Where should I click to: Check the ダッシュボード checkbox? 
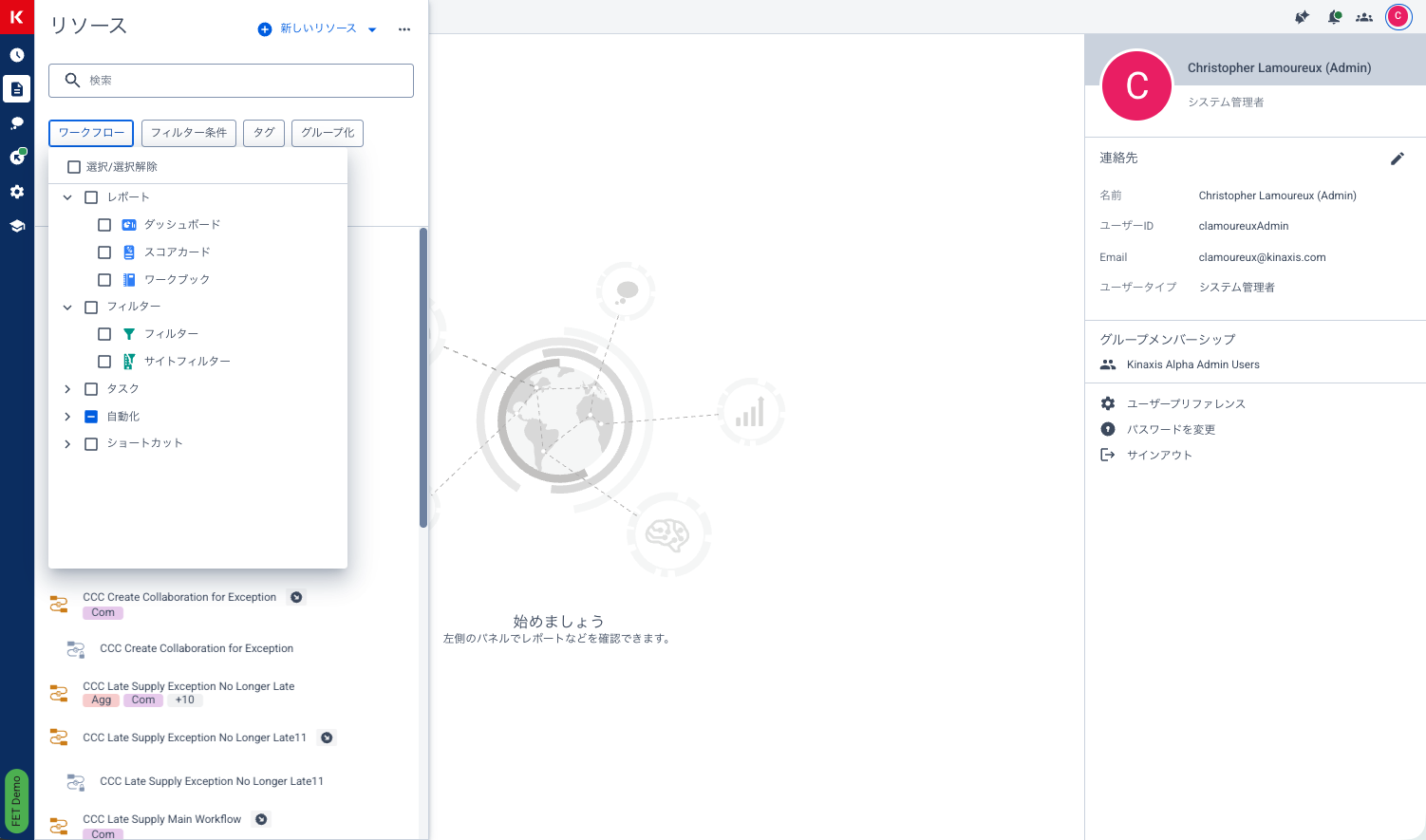[x=104, y=225]
